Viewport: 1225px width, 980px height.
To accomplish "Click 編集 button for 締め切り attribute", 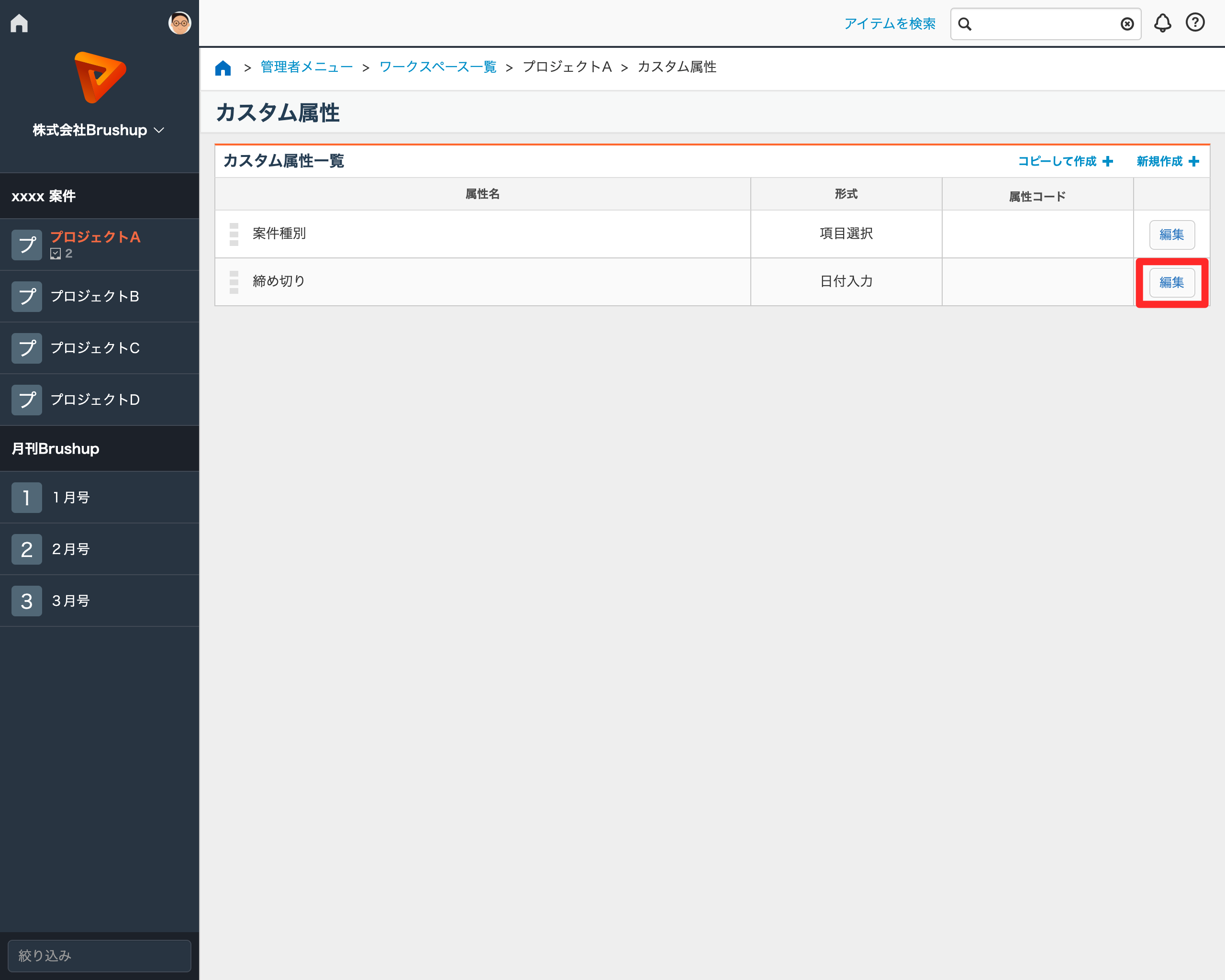I will pos(1171,282).
